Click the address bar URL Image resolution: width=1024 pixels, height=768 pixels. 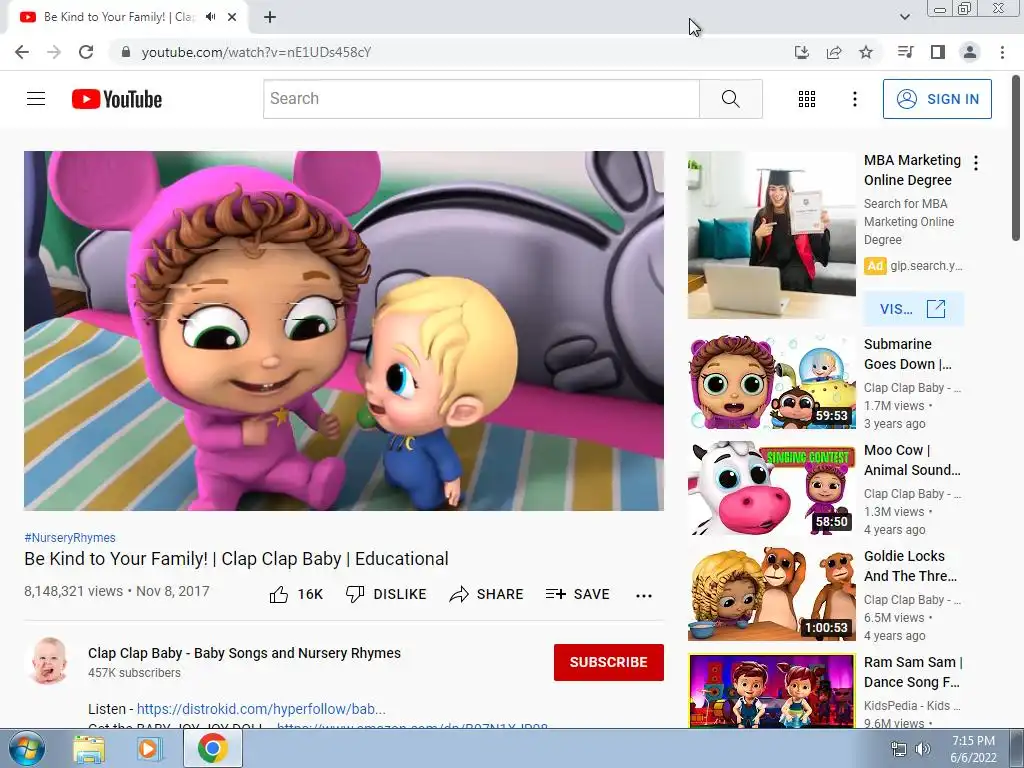pyautogui.click(x=256, y=52)
